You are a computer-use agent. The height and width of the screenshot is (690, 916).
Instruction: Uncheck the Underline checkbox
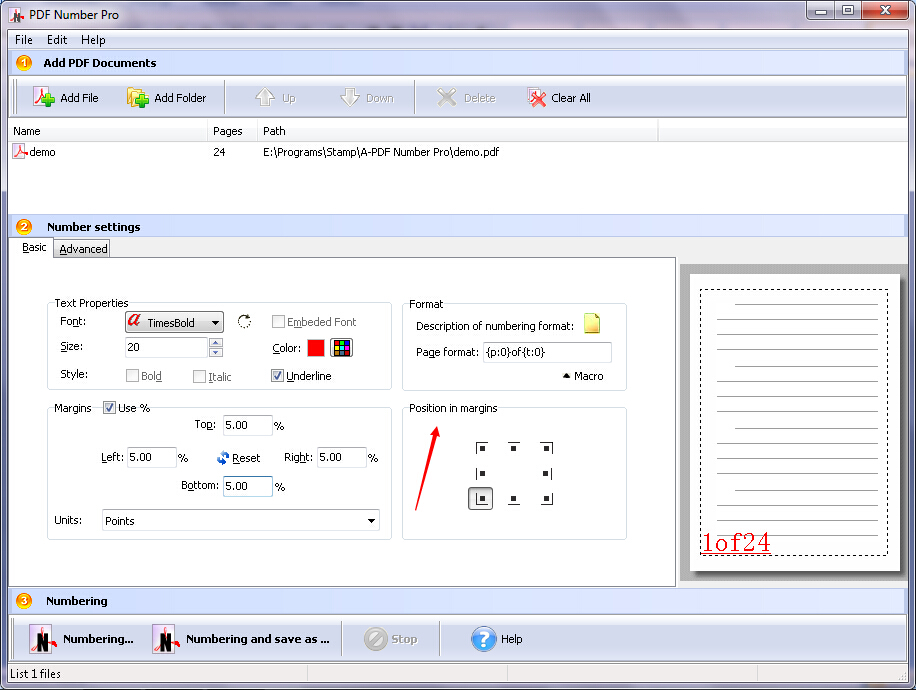point(277,376)
